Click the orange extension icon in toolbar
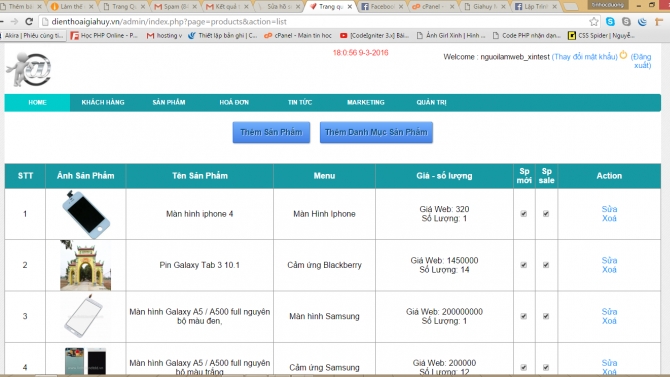This screenshot has width=670, height=377. click(658, 21)
